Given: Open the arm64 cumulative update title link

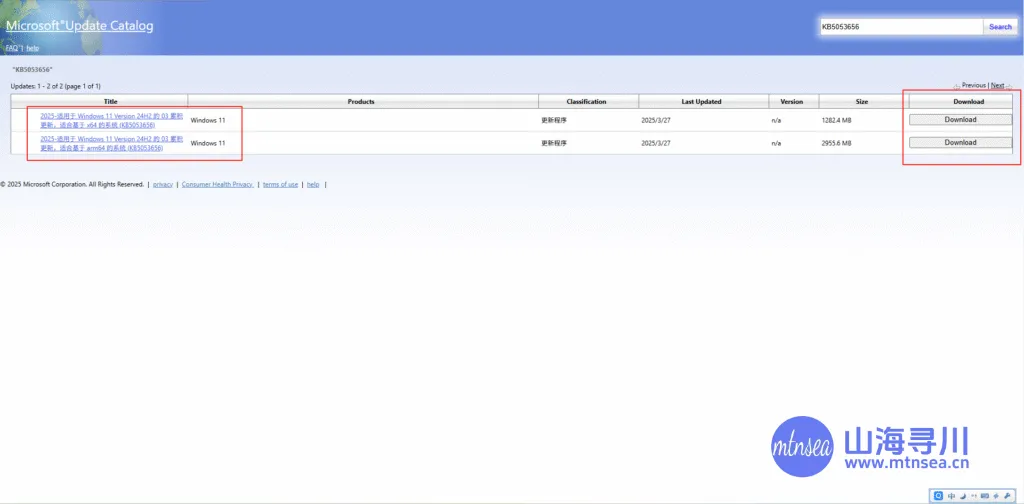Looking at the screenshot, I should (112, 143).
